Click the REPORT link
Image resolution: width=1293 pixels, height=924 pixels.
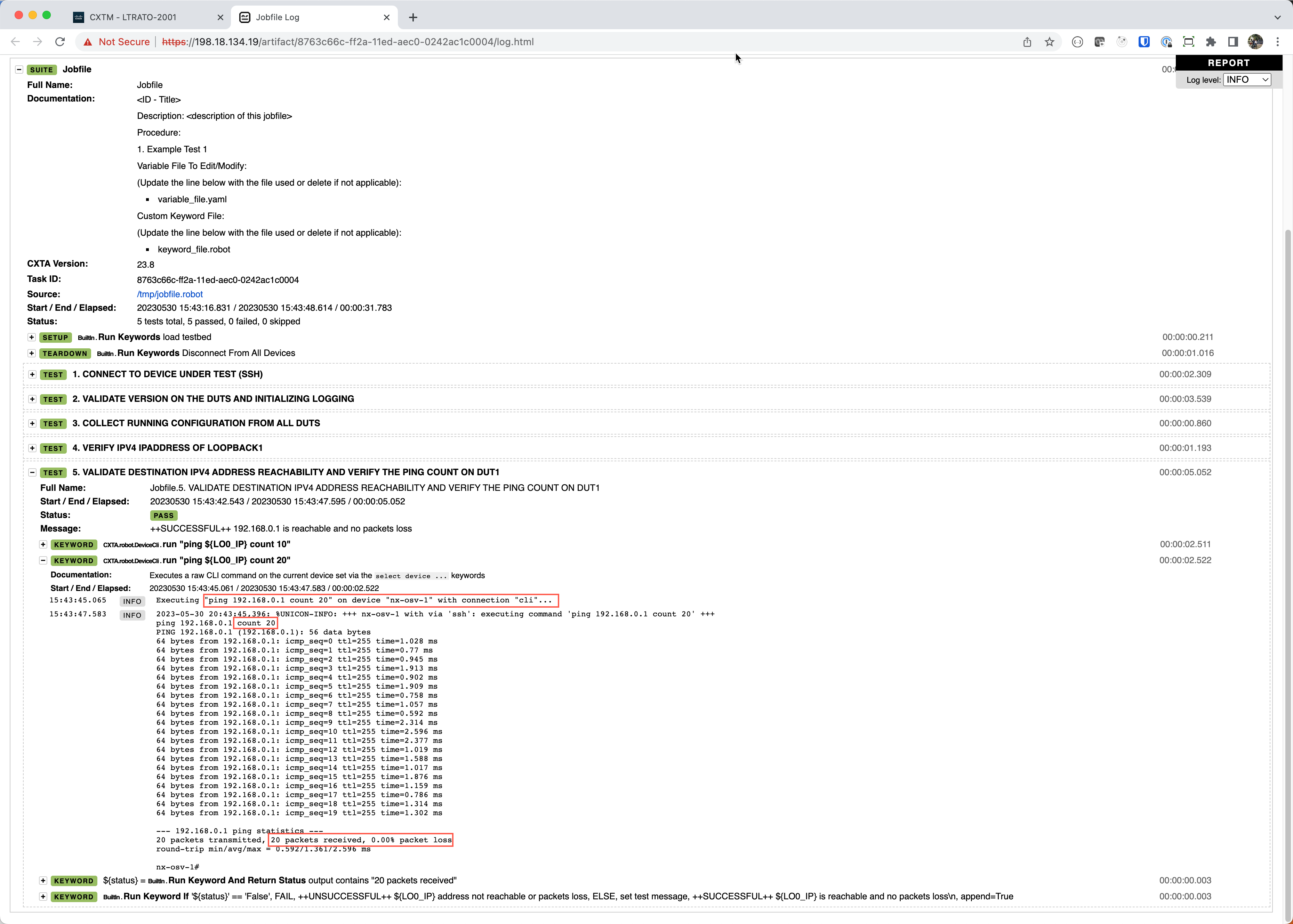point(1229,63)
